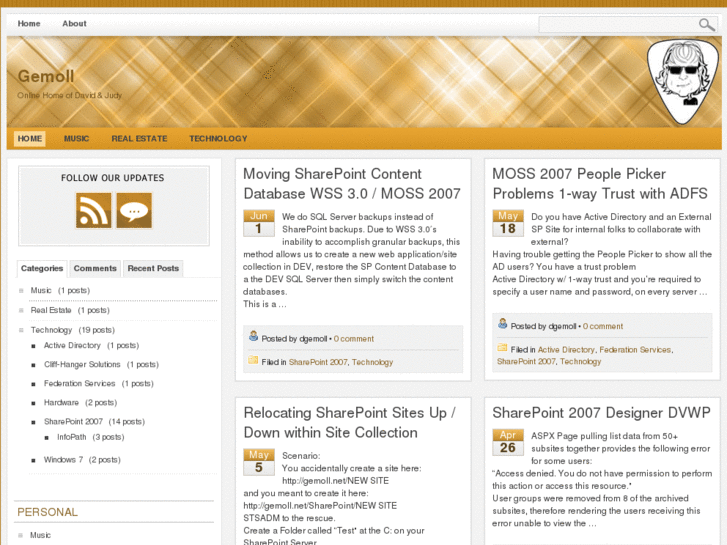Open the Federation Services subcategory in sidebar

coord(79,384)
